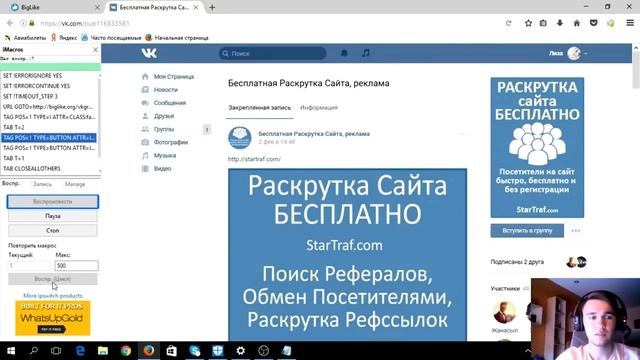
Task: Open profile dropdown next to Лиза
Action: point(586,53)
